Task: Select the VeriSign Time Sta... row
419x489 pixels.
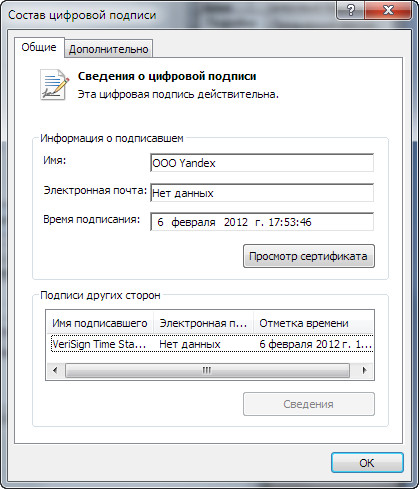Action: coord(212,344)
